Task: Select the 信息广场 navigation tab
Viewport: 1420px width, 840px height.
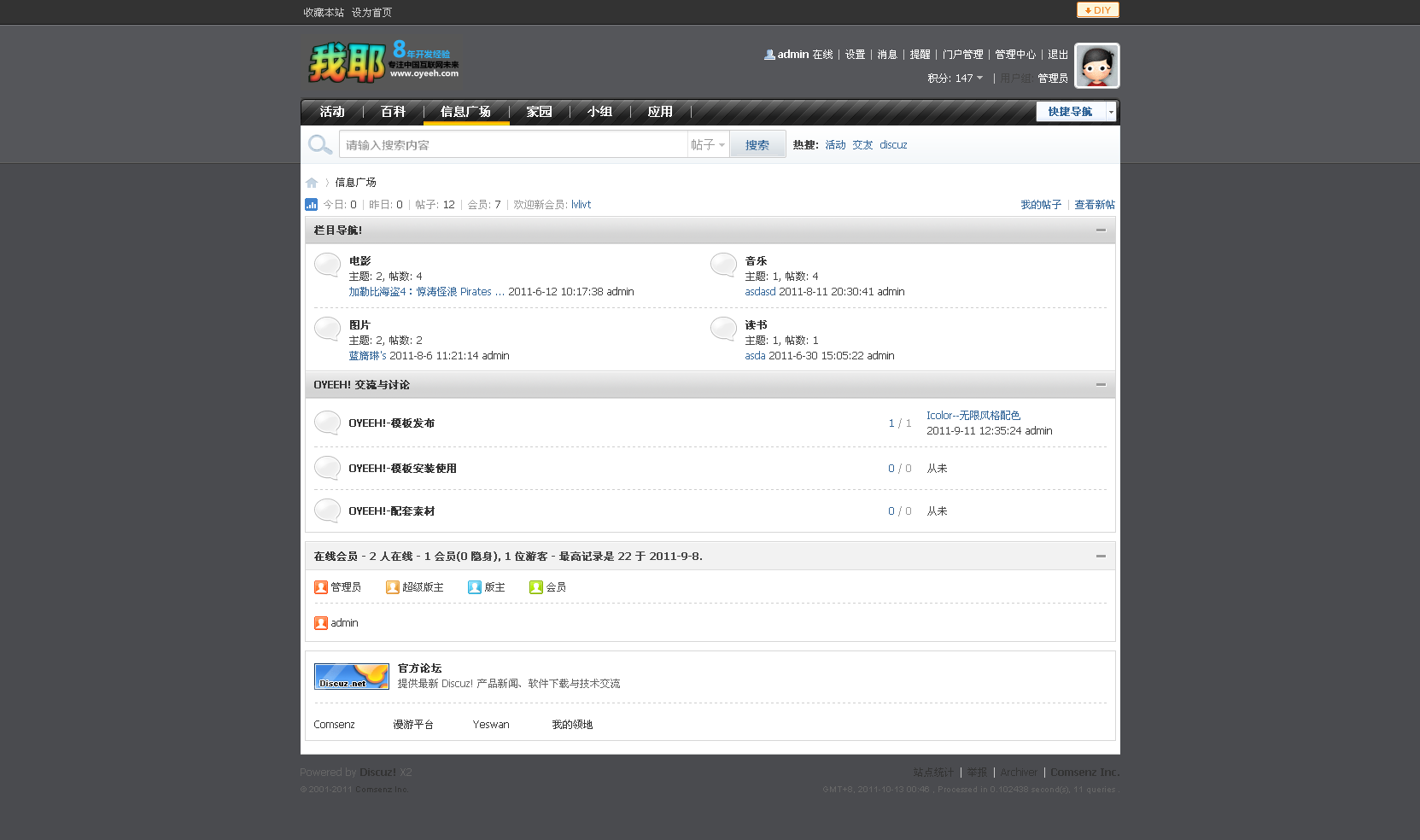Action: (466, 112)
